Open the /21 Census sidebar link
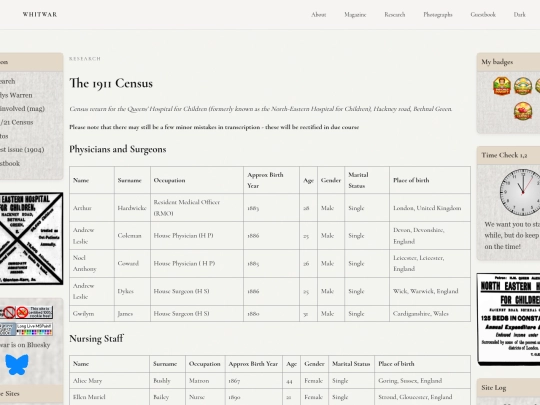 click(17, 122)
